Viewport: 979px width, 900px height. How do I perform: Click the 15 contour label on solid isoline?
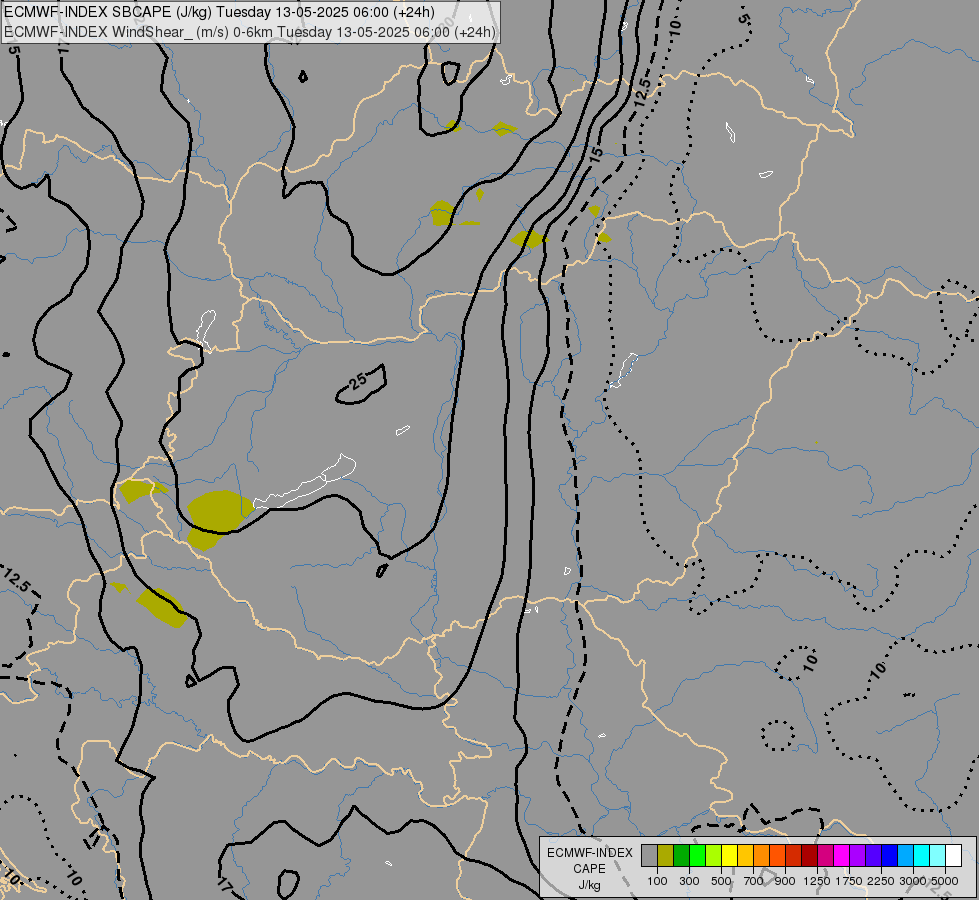[x=596, y=154]
